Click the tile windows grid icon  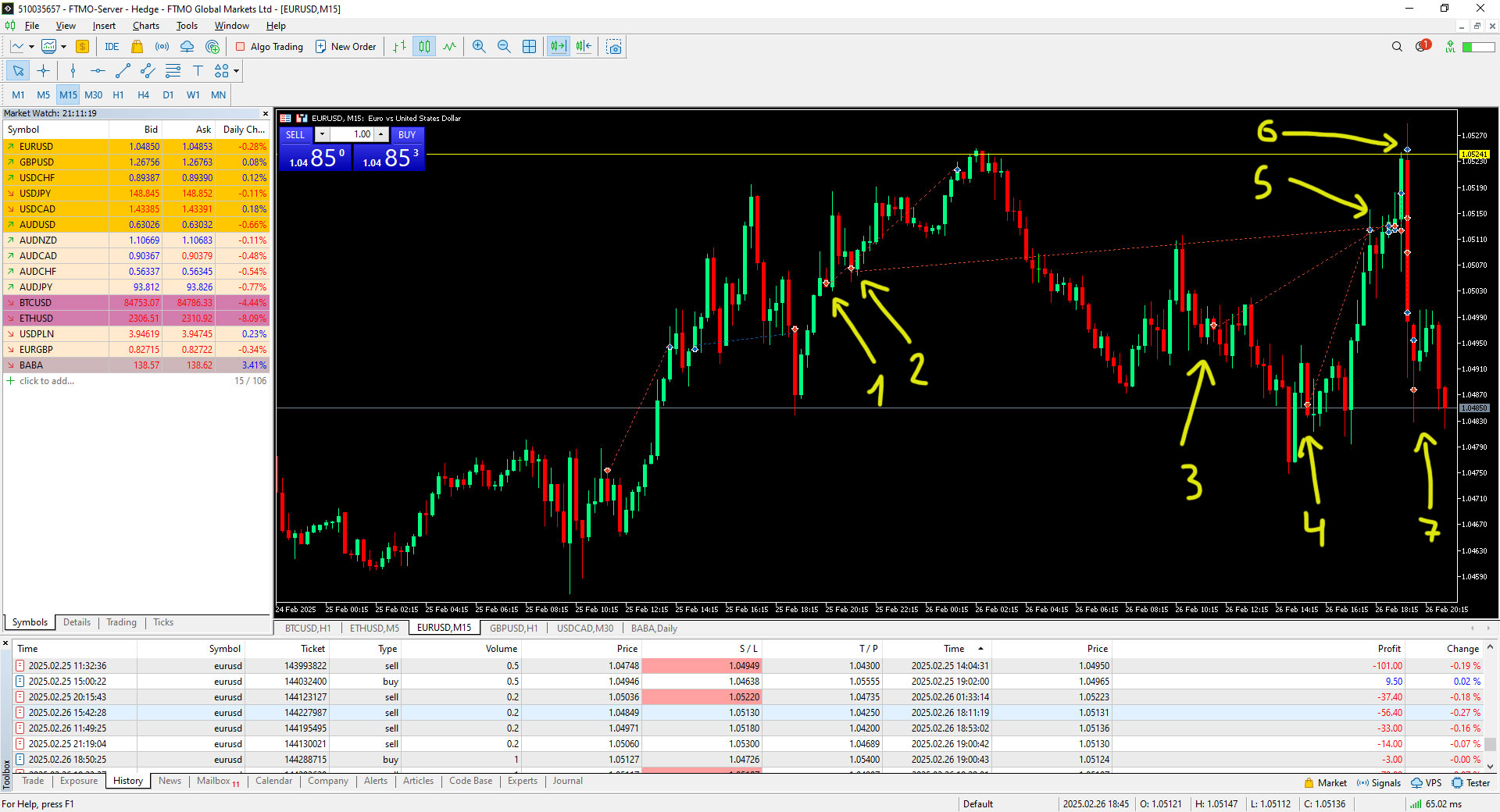pyautogui.click(x=529, y=47)
